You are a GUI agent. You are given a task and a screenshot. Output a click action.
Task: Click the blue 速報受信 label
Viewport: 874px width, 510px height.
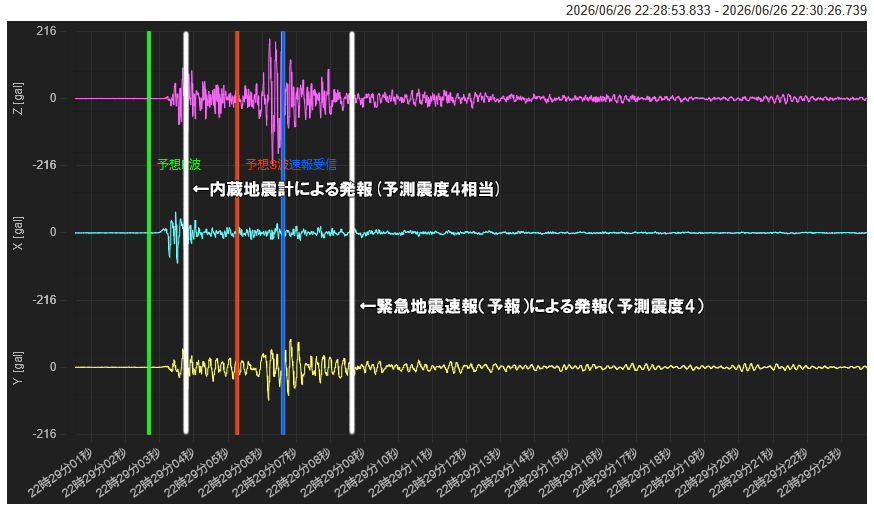pyautogui.click(x=313, y=164)
